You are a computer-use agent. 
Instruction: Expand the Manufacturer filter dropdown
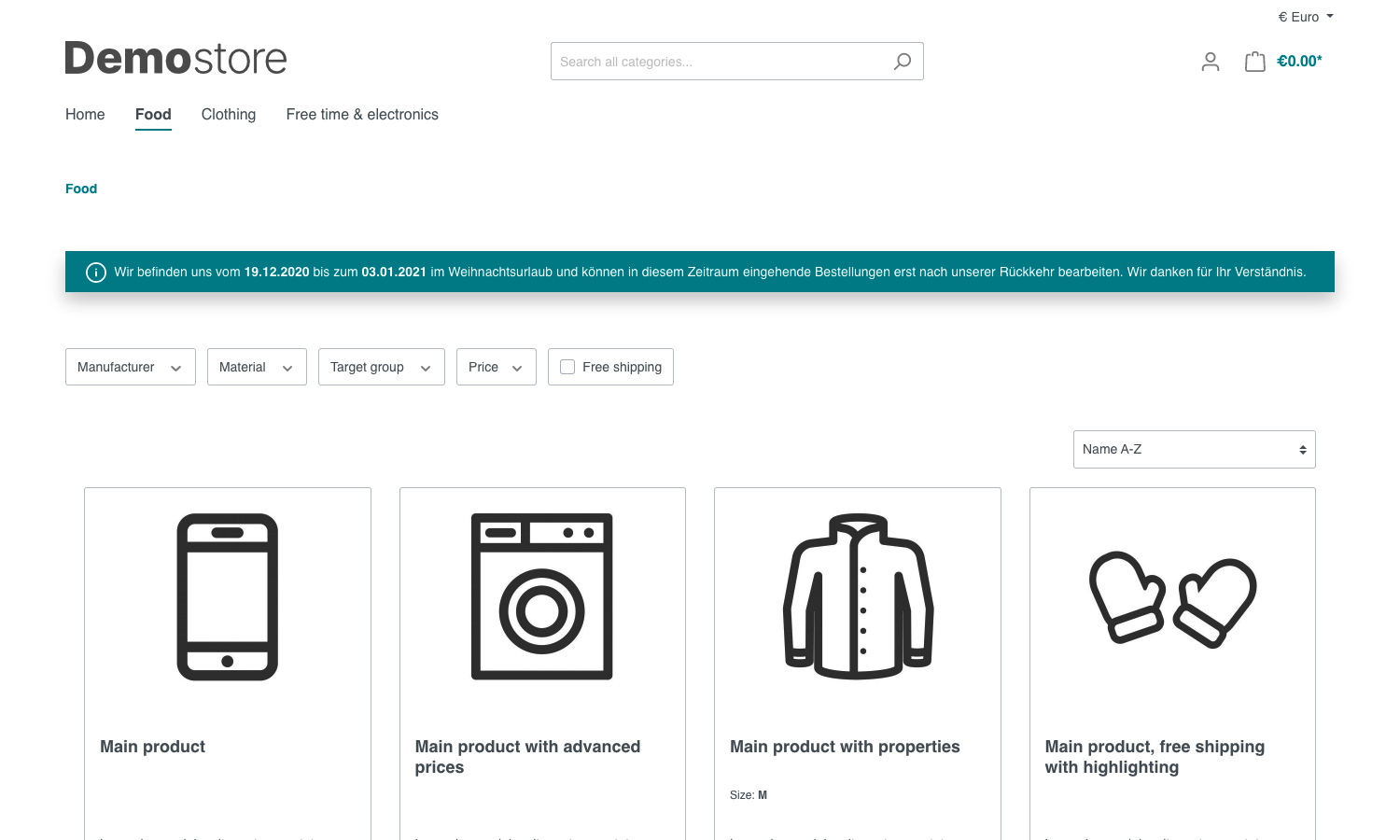(x=130, y=368)
